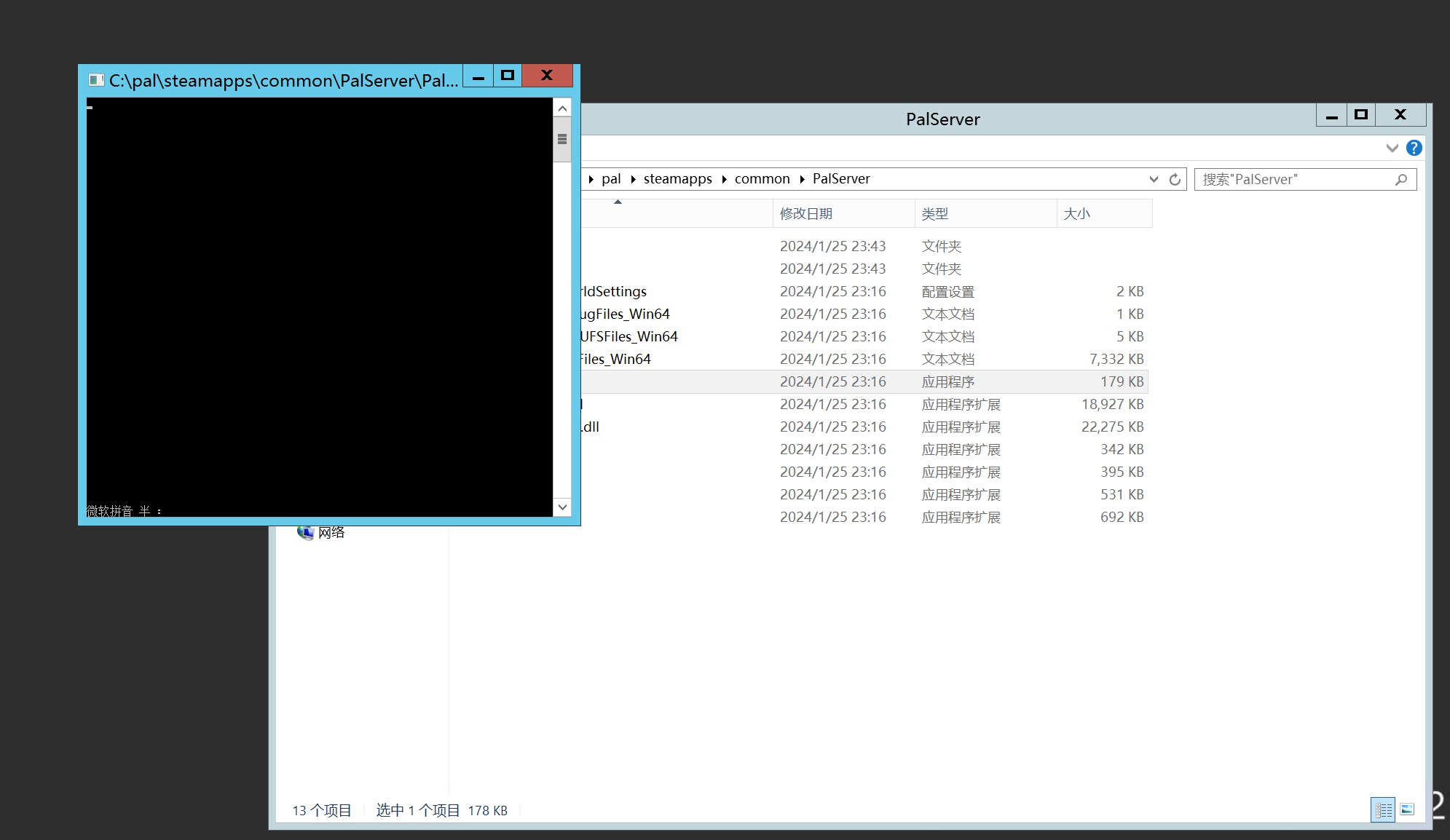Expand dropdown arrow after steamapps breadcrumb

725,179
